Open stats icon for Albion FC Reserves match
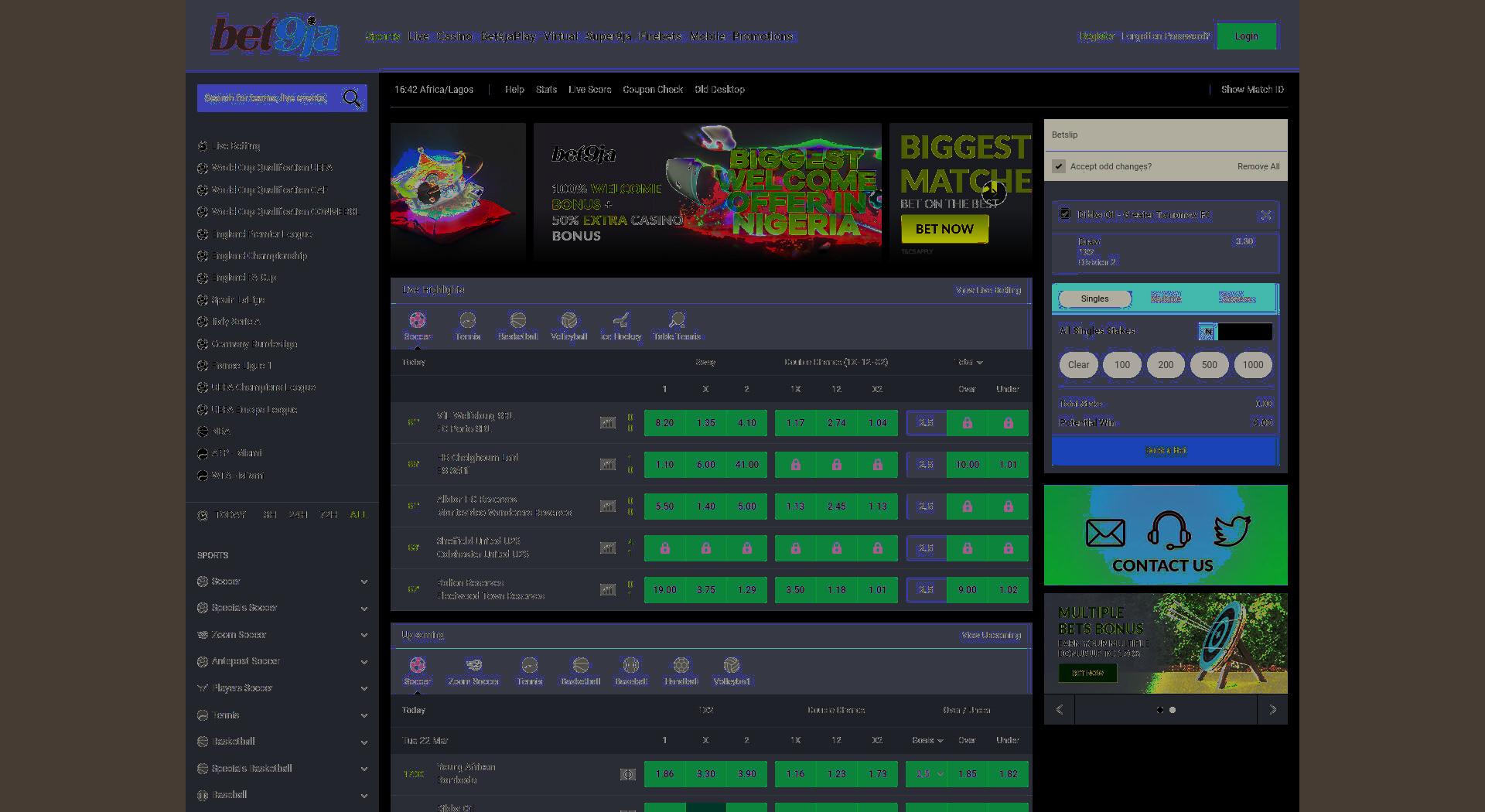This screenshot has width=1485, height=812. coord(608,507)
